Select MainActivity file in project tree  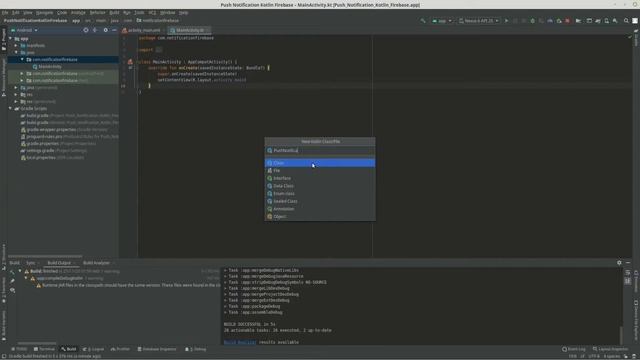47,67
